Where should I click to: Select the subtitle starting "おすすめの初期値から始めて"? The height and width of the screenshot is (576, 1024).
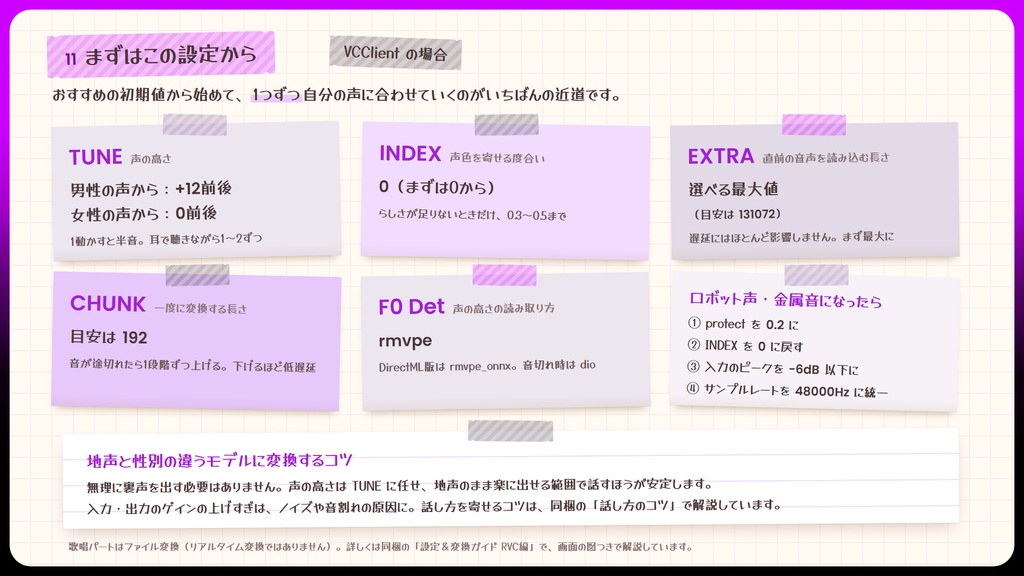click(336, 95)
